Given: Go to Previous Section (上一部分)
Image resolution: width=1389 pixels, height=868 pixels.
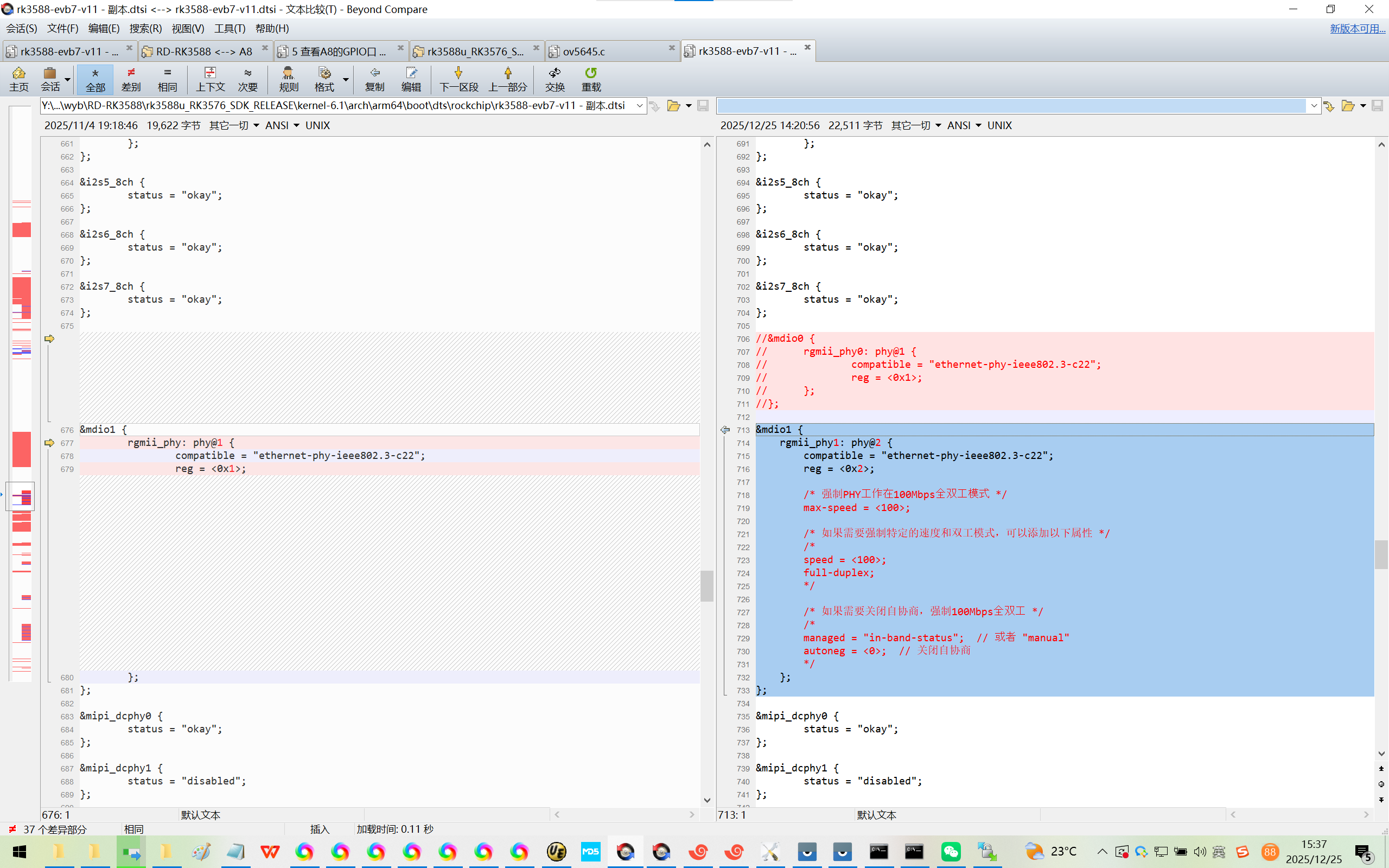Looking at the screenshot, I should click(507, 79).
